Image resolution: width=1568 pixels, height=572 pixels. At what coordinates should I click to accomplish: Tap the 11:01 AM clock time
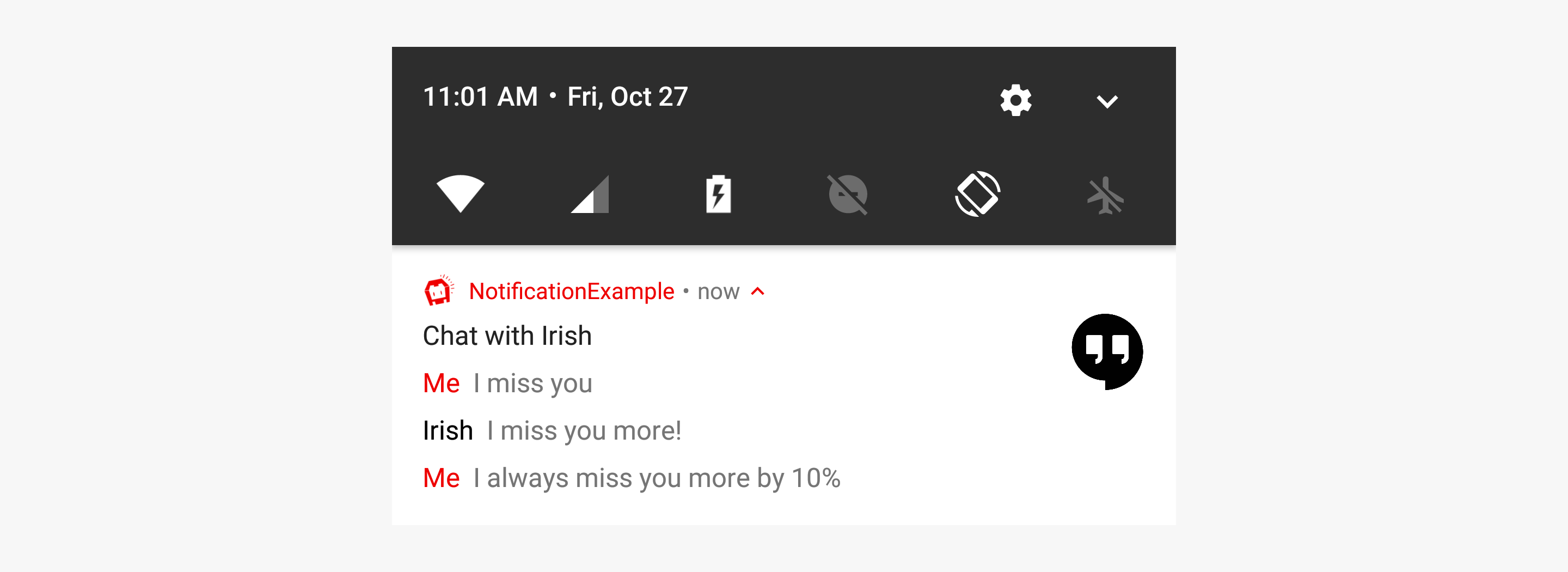coord(480,97)
